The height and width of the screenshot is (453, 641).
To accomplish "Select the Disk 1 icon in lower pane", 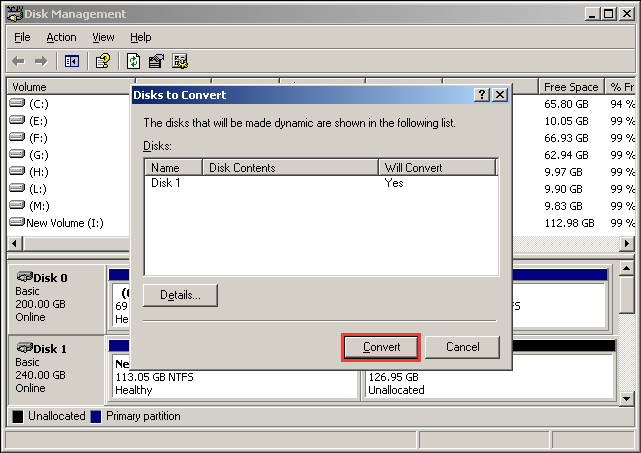I will coord(25,348).
